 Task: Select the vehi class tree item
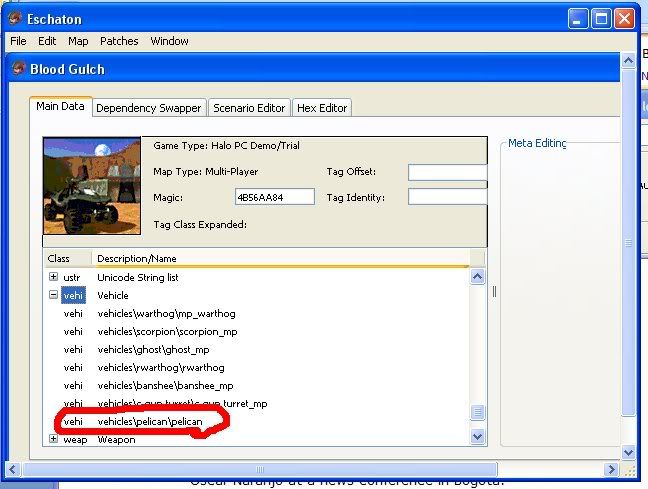74,296
